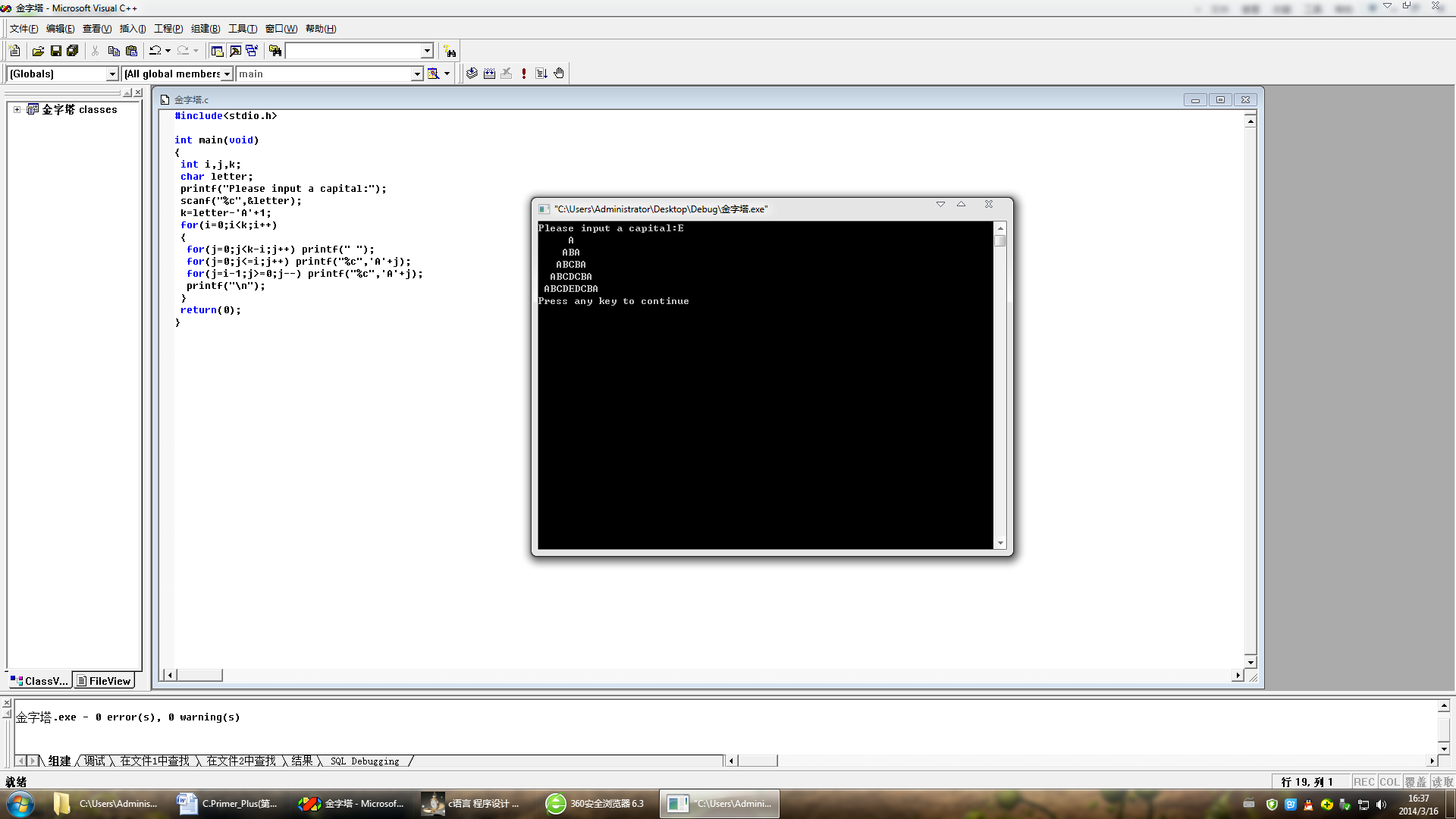Switch to the ClassView tab
Screen dimensions: 1456x819
coord(39,681)
